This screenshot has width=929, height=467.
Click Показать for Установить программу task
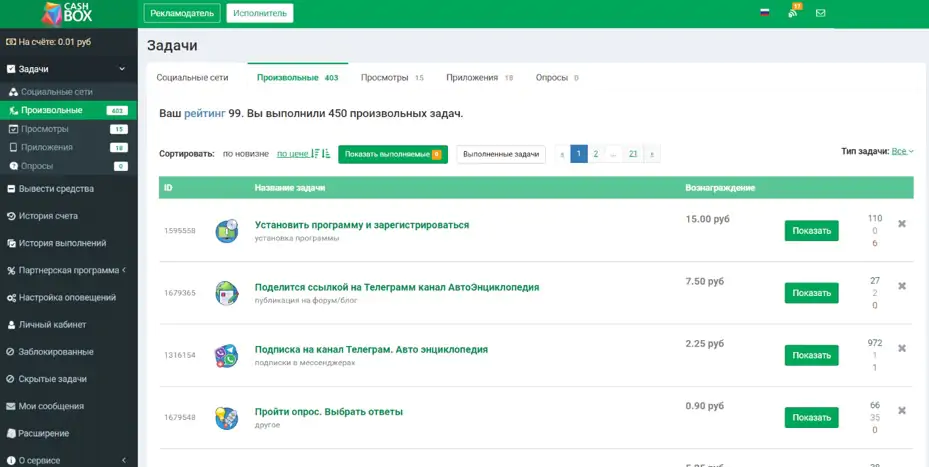click(812, 231)
